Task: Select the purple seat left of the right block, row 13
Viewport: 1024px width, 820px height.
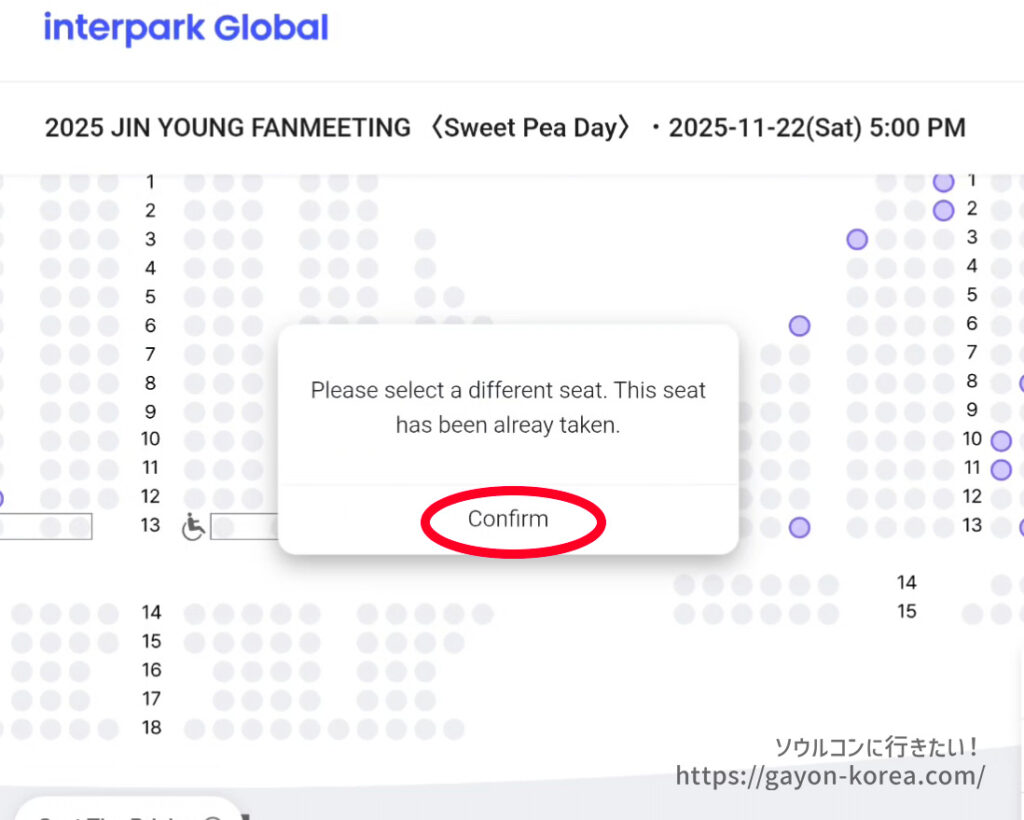Action: pyautogui.click(x=800, y=526)
